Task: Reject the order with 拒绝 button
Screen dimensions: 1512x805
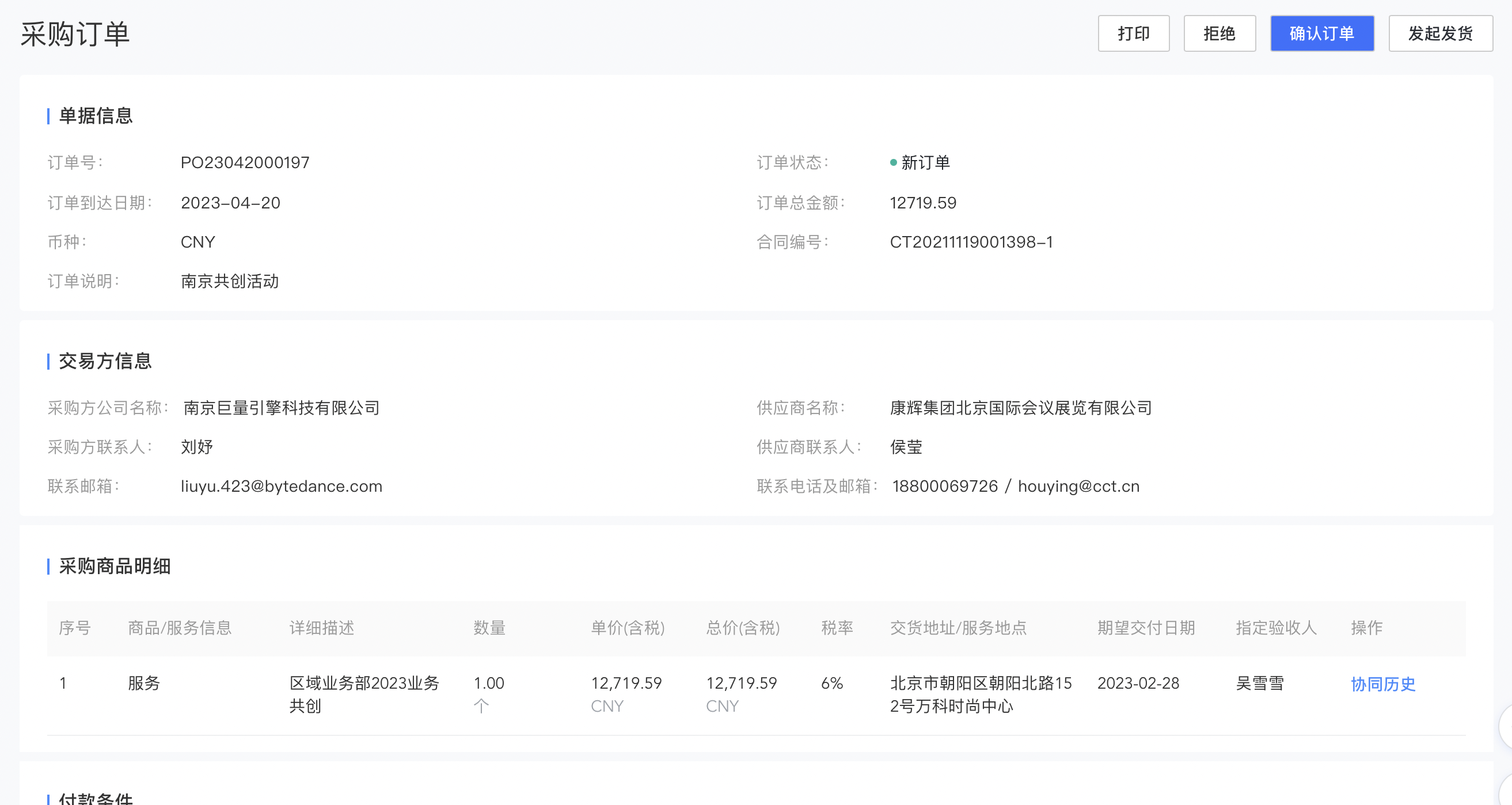Action: pos(1219,33)
